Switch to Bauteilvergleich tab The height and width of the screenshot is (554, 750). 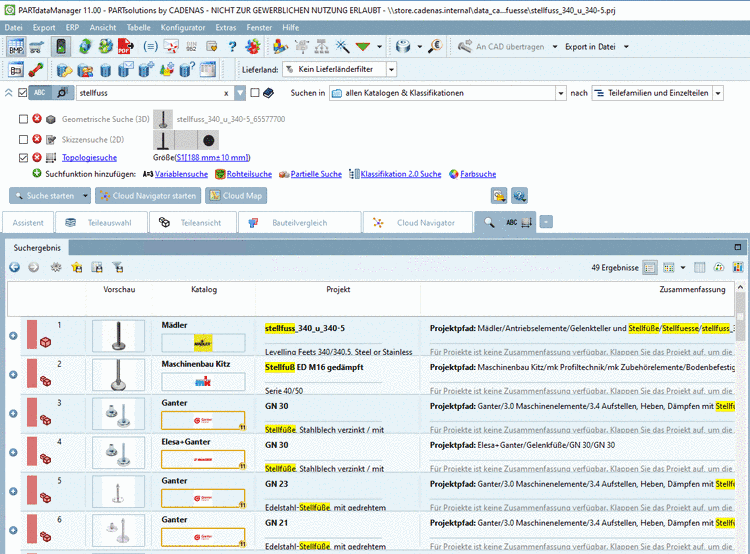pyautogui.click(x=299, y=222)
